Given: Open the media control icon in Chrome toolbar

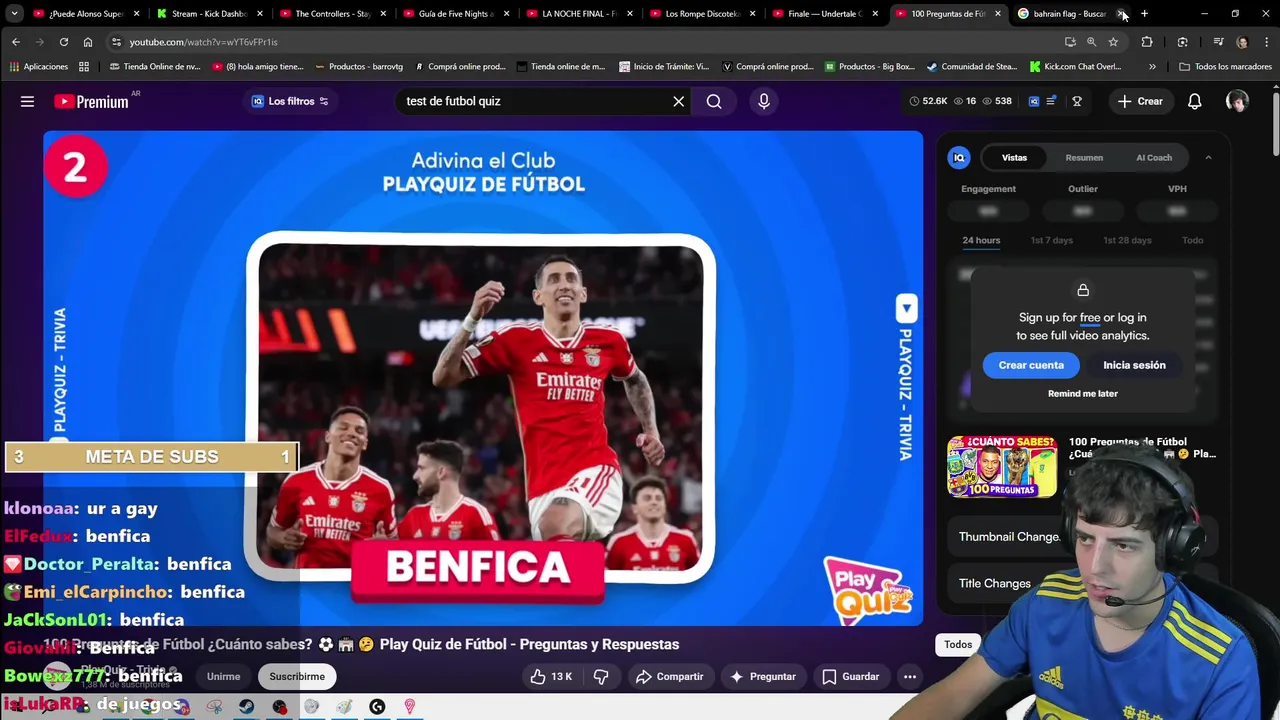Looking at the screenshot, I should tap(1218, 42).
